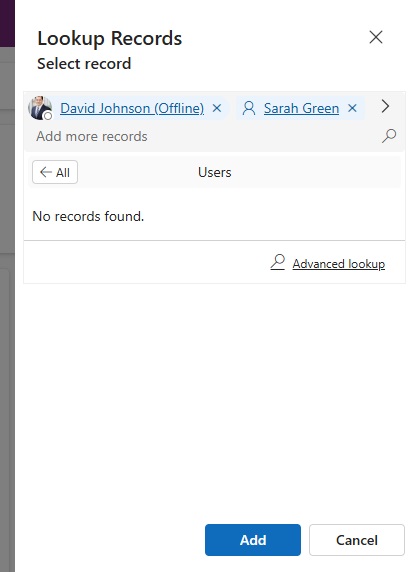Expand more selected records with chevron arrow
Viewport: 410px width, 572px height.
coord(385,106)
